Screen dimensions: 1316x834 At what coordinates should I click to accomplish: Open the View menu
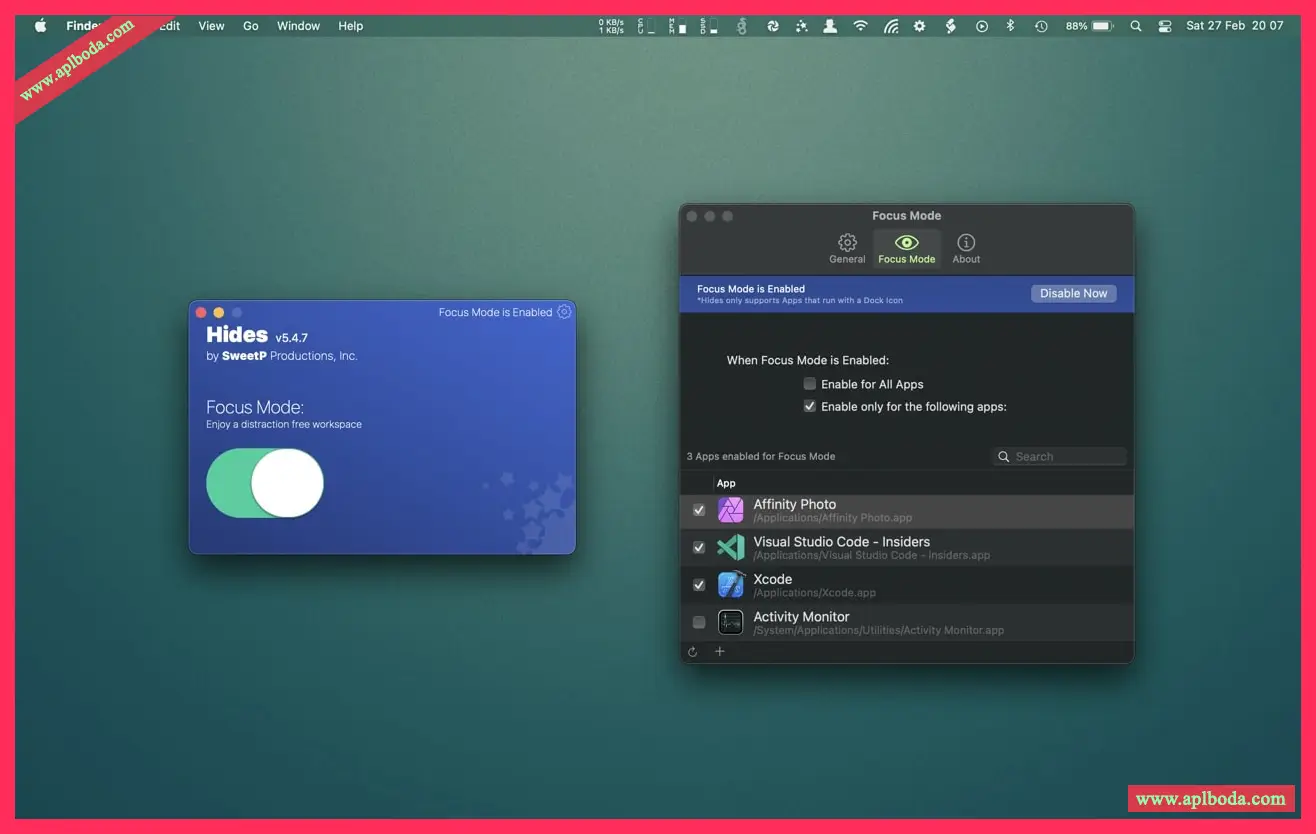click(211, 26)
